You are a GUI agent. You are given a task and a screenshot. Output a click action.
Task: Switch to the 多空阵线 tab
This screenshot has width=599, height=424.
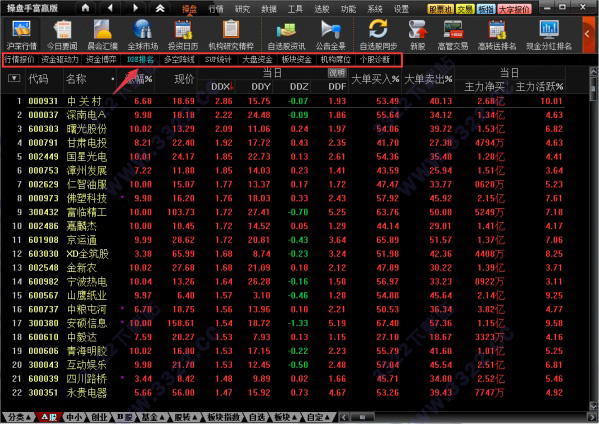click(179, 60)
